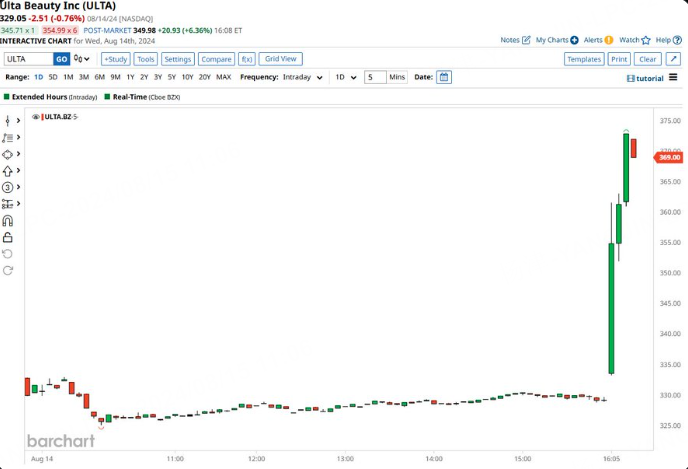Click the GO button
Image resolution: width=688 pixels, height=469 pixels.
coord(61,59)
